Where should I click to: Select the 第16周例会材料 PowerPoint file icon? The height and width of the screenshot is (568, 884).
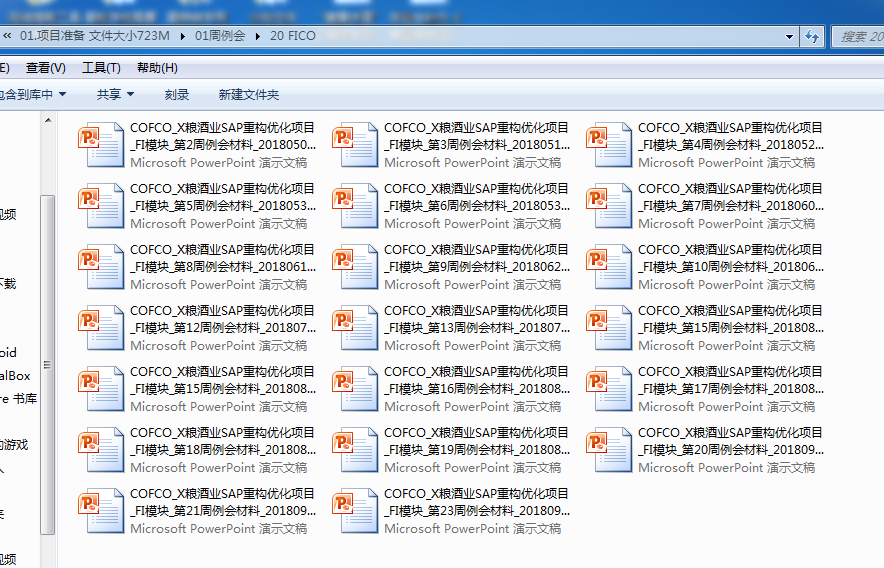tap(355, 388)
